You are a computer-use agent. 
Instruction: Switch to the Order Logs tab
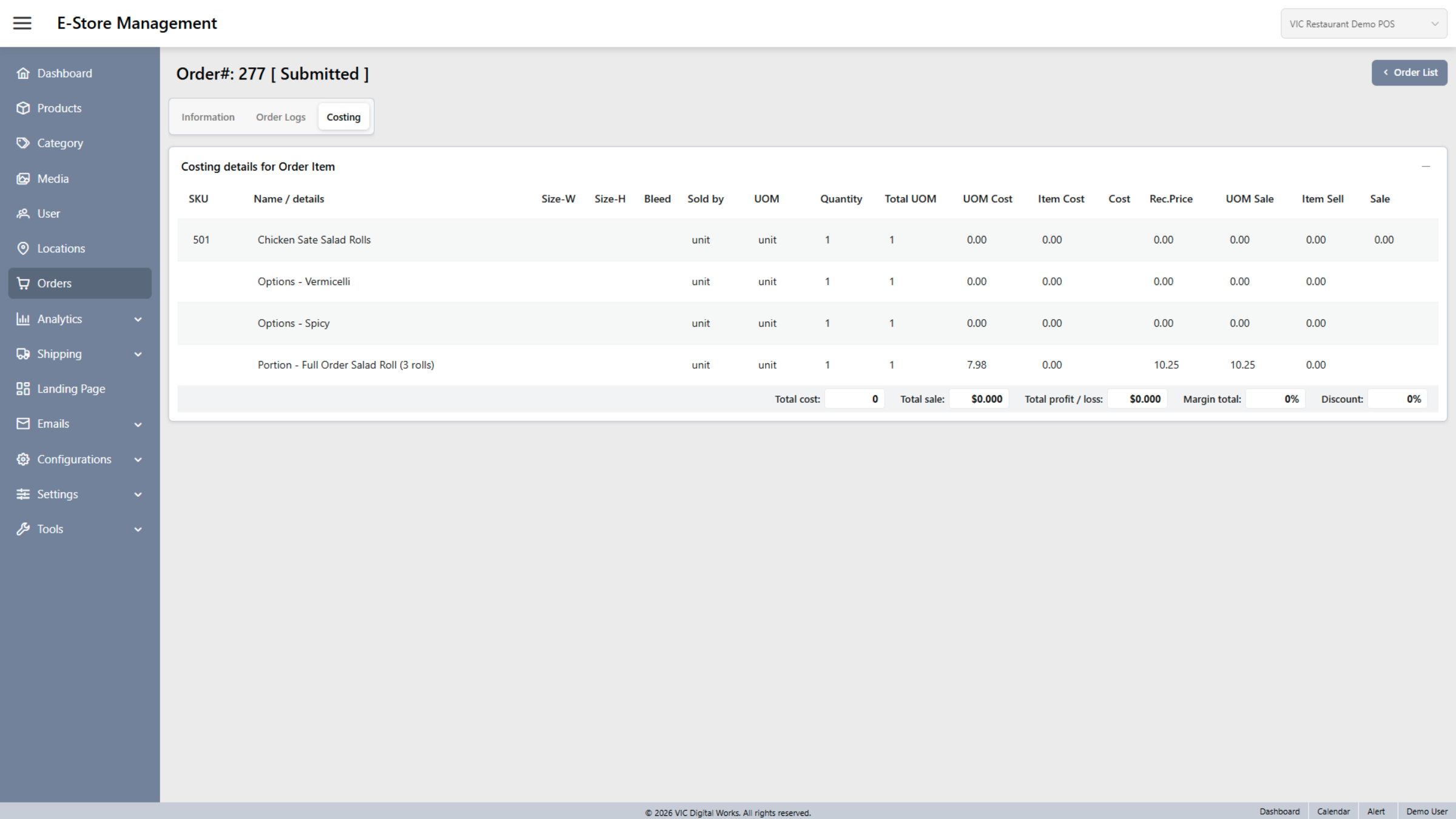(280, 117)
